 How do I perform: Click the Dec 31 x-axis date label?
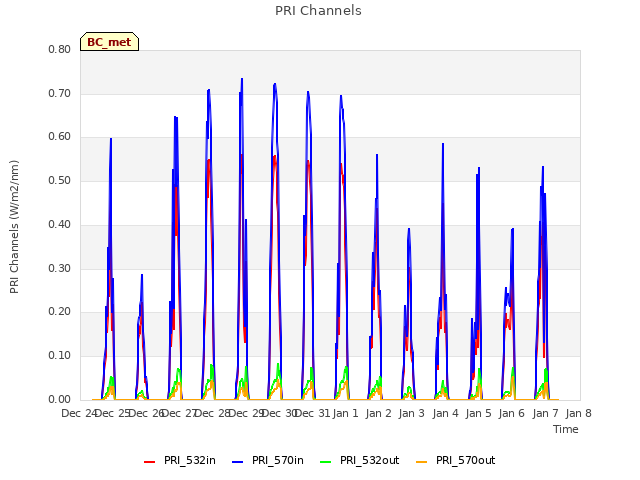312,413
